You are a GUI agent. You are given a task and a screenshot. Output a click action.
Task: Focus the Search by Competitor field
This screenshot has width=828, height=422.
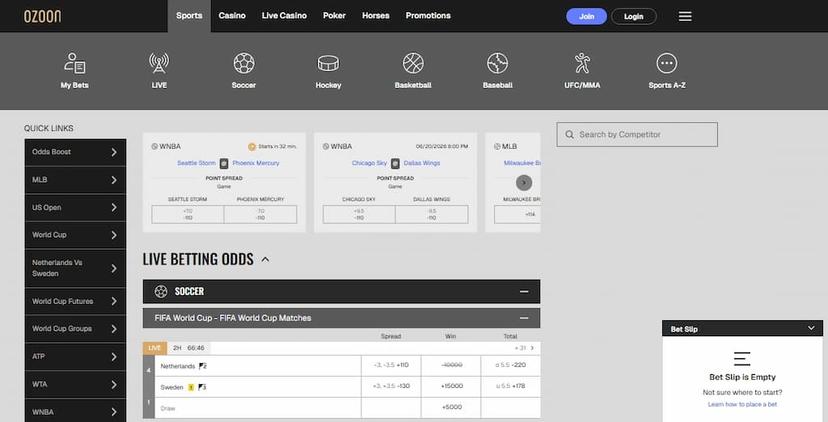[x=637, y=135]
